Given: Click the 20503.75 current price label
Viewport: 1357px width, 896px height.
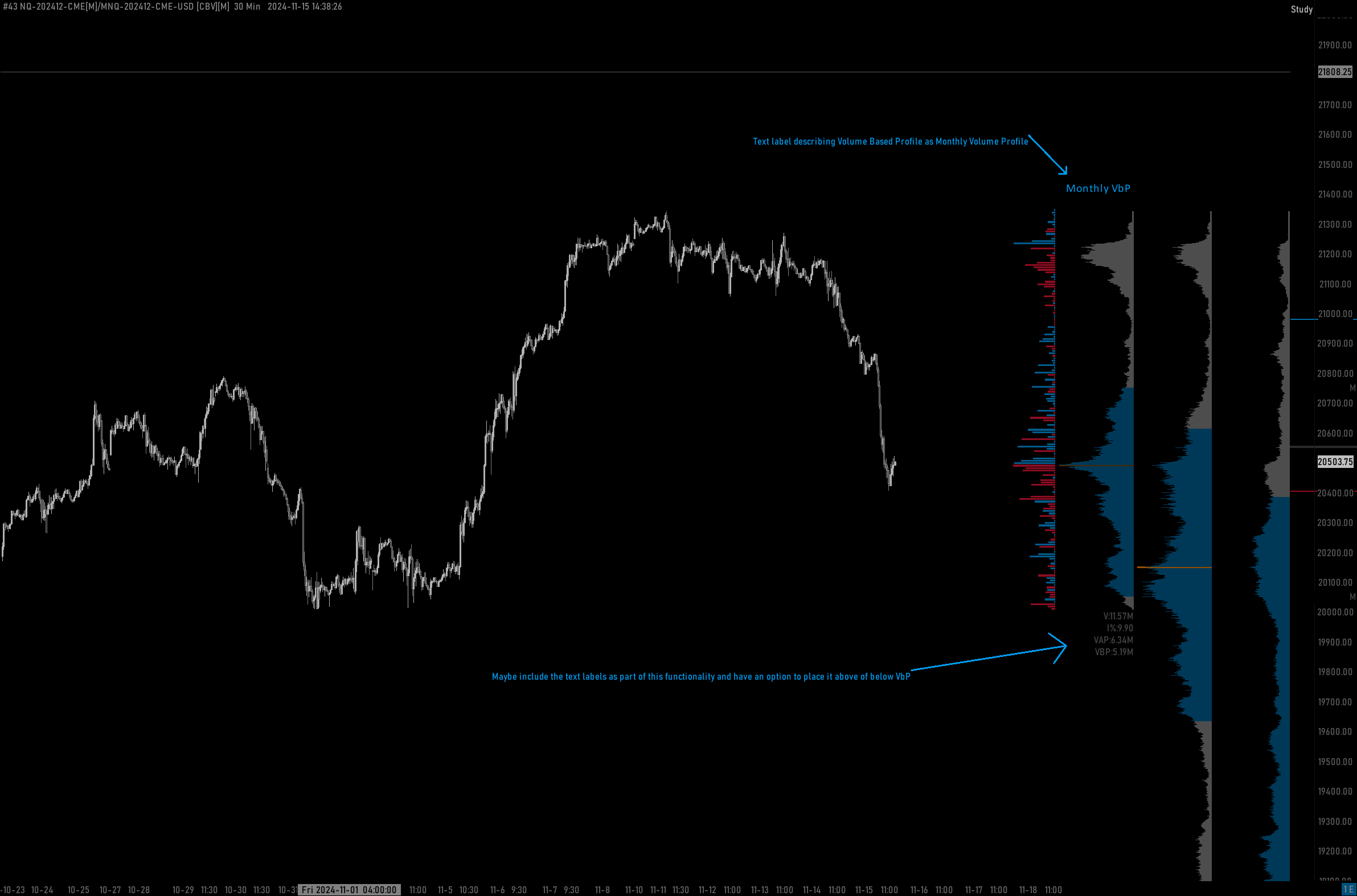Looking at the screenshot, I should coord(1335,462).
